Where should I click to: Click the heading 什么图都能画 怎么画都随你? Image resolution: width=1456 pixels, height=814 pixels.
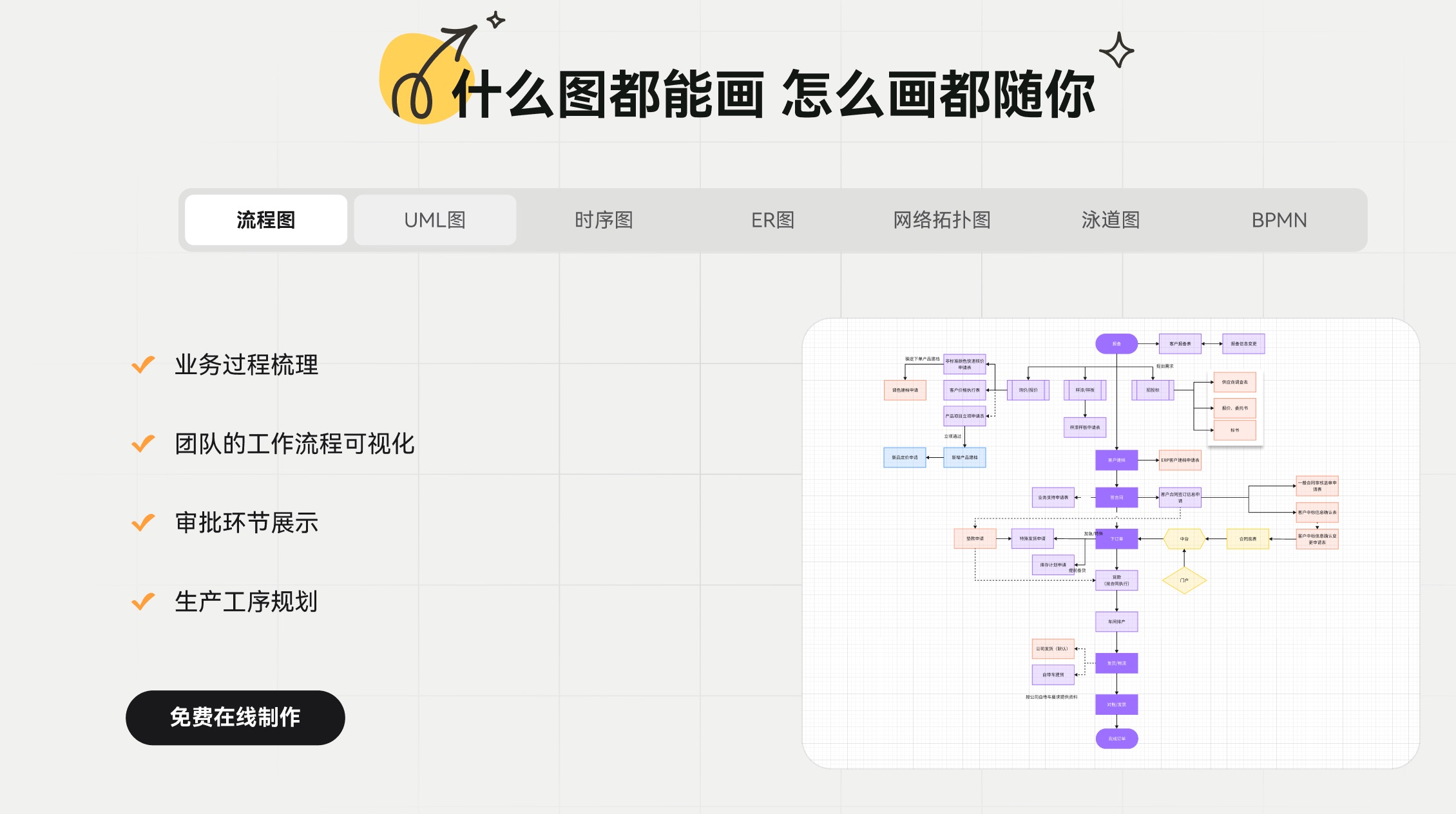point(773,95)
